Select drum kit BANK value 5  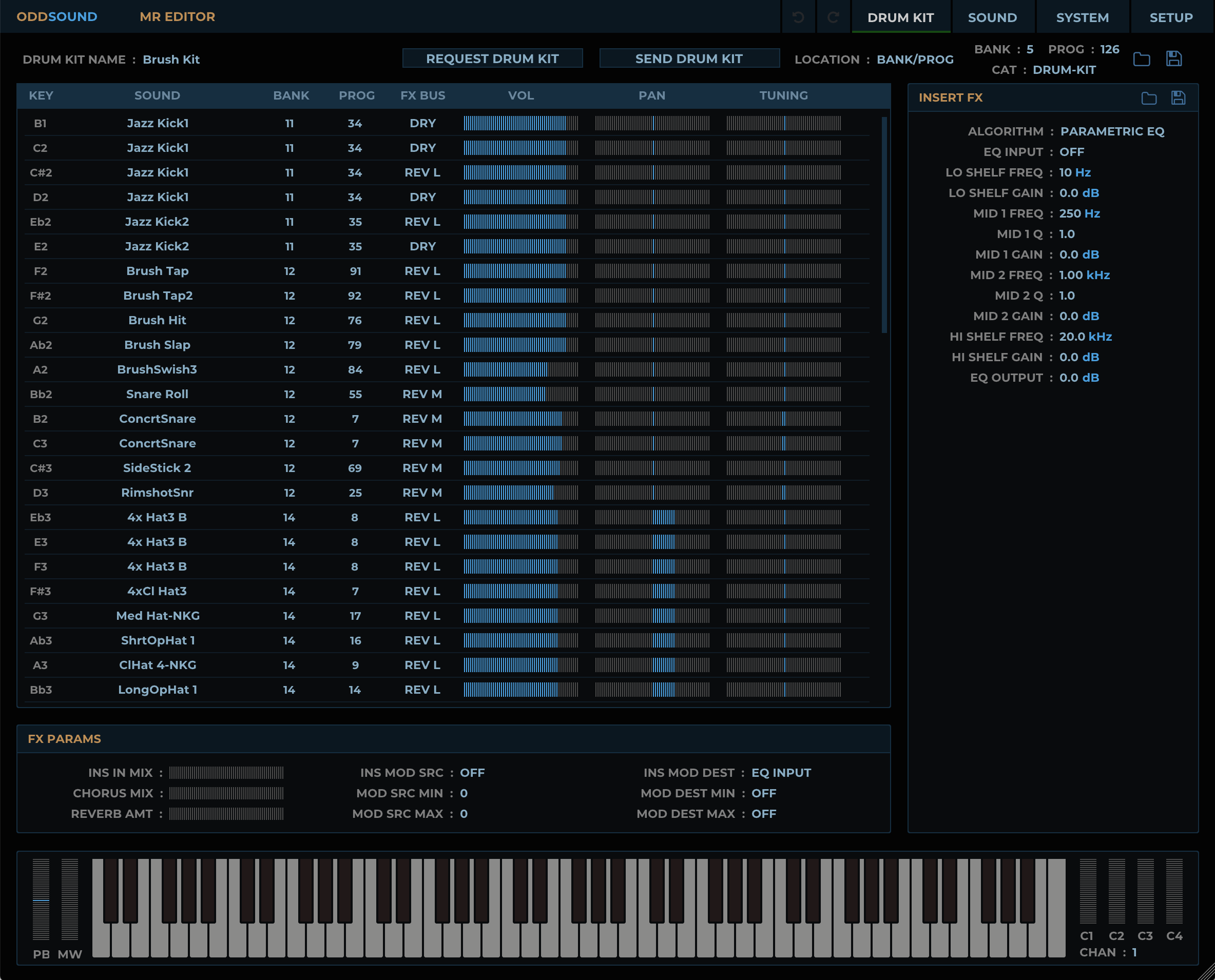[x=1030, y=49]
